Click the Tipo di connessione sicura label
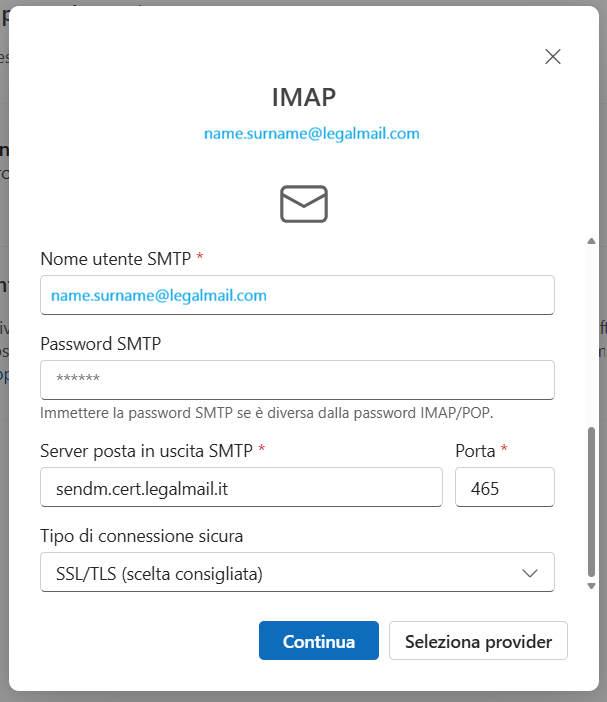Viewport: 607px width, 702px height. tap(142, 536)
